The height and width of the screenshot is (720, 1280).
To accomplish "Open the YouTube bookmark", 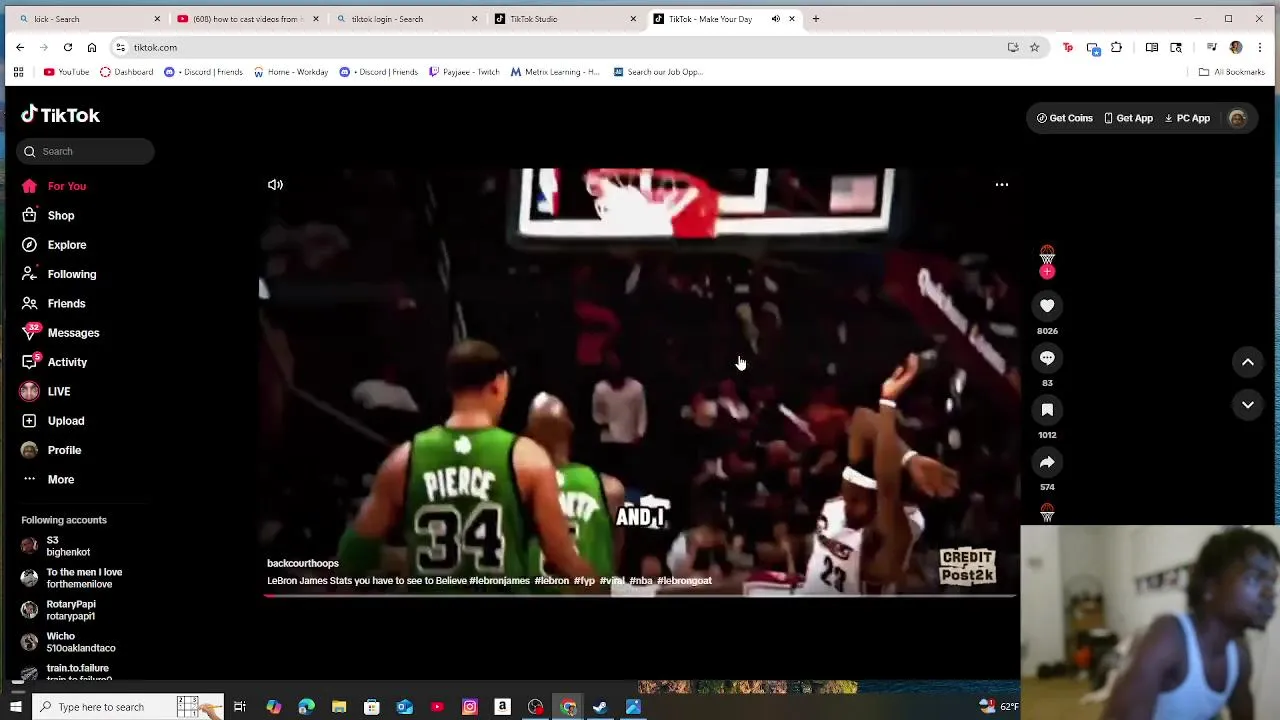I will click(x=66, y=72).
